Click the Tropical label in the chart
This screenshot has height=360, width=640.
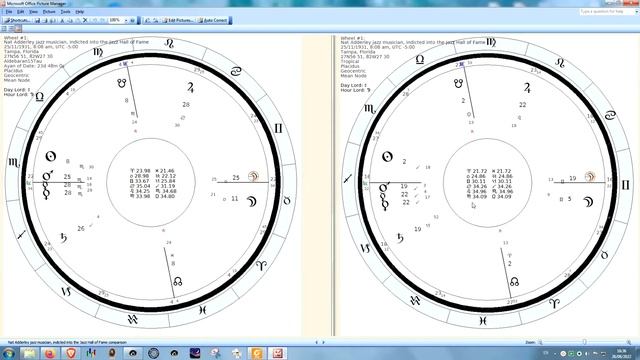pos(349,62)
